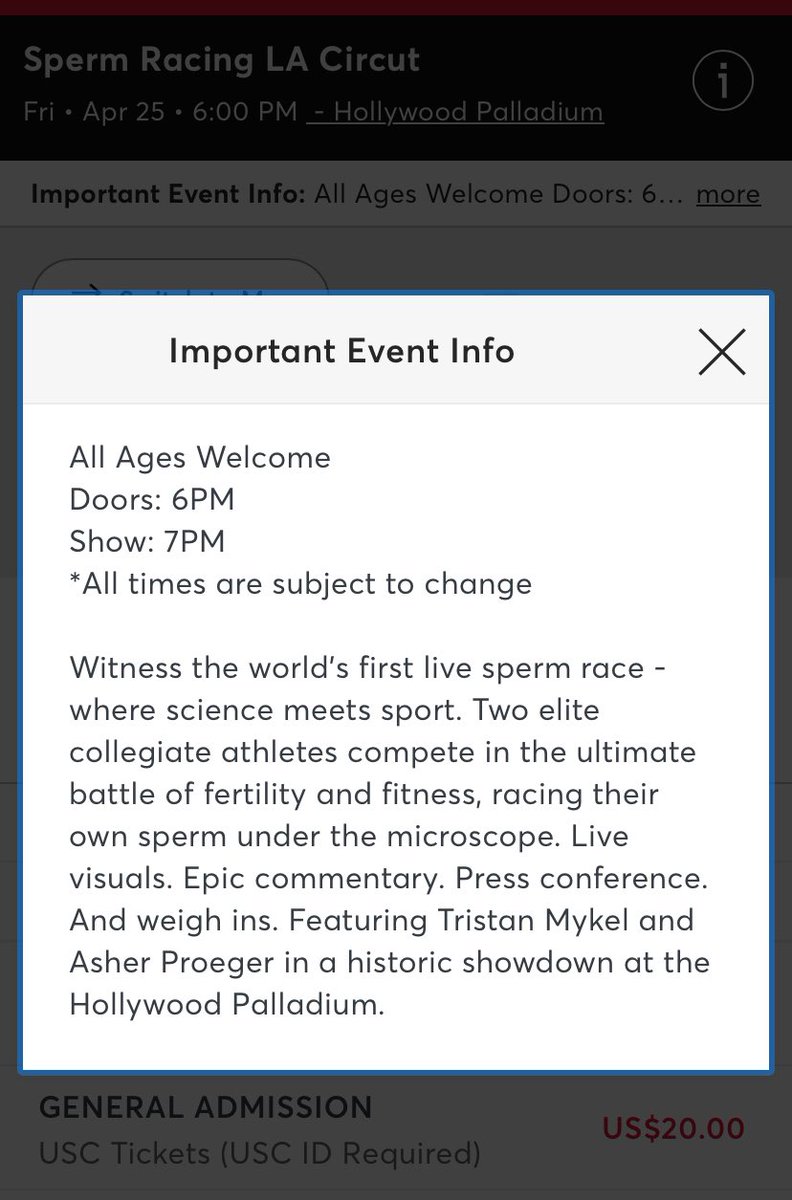Viewport: 792px width, 1200px height.
Task: Tap the Sperm Racing LA Circut event title
Action: coord(222,60)
